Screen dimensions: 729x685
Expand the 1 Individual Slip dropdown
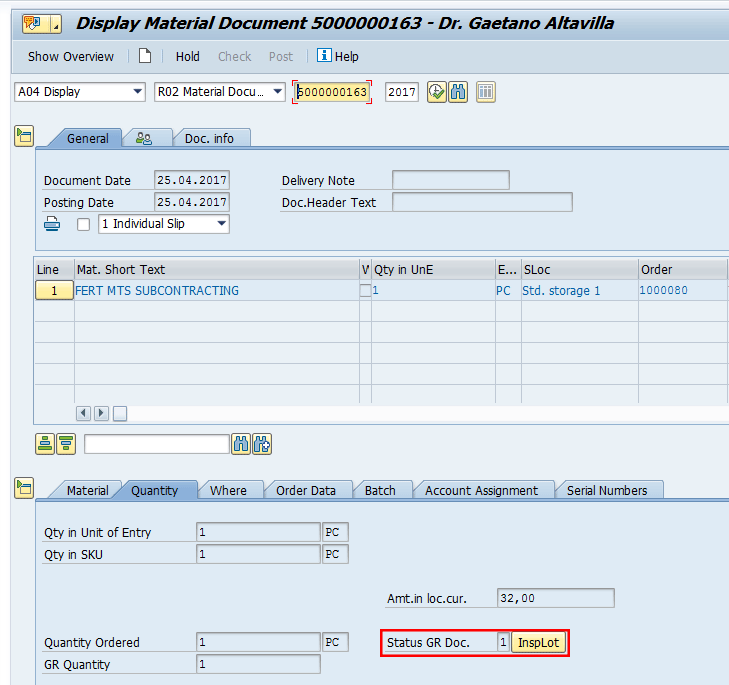coord(164,224)
